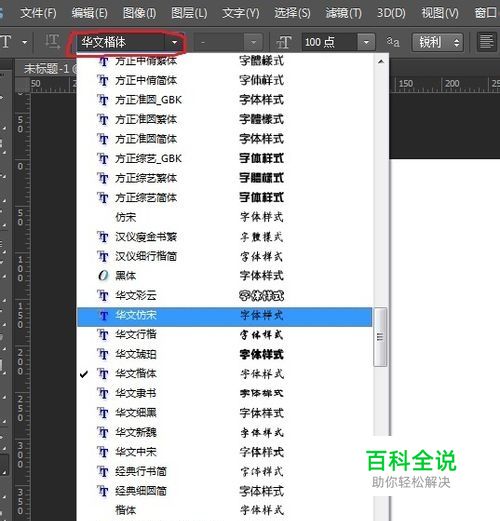This screenshot has width=500, height=521.
Task: Click the TrueType icon beside 华文彩云
Action: pyautogui.click(x=103, y=295)
